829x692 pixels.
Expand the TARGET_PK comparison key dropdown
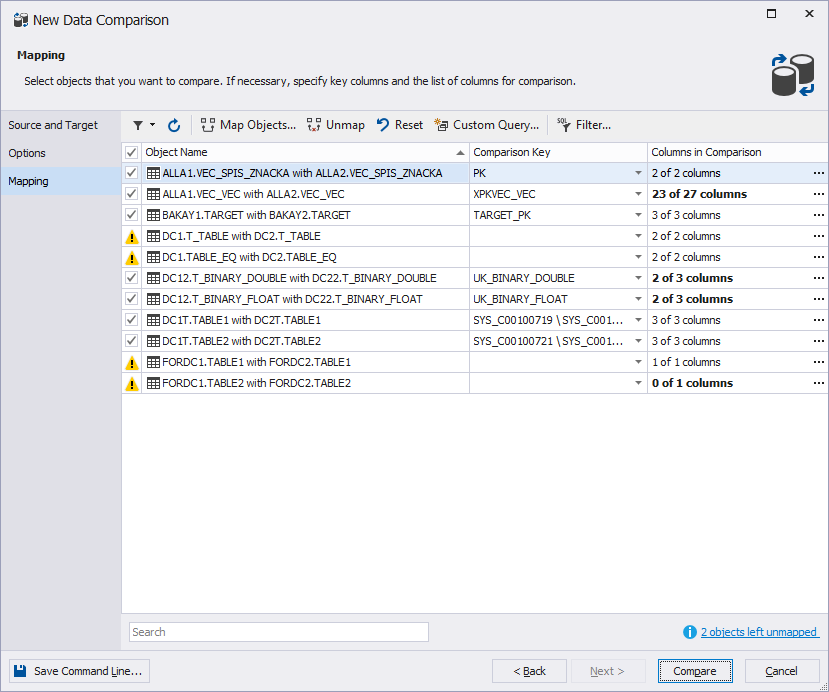click(x=638, y=216)
